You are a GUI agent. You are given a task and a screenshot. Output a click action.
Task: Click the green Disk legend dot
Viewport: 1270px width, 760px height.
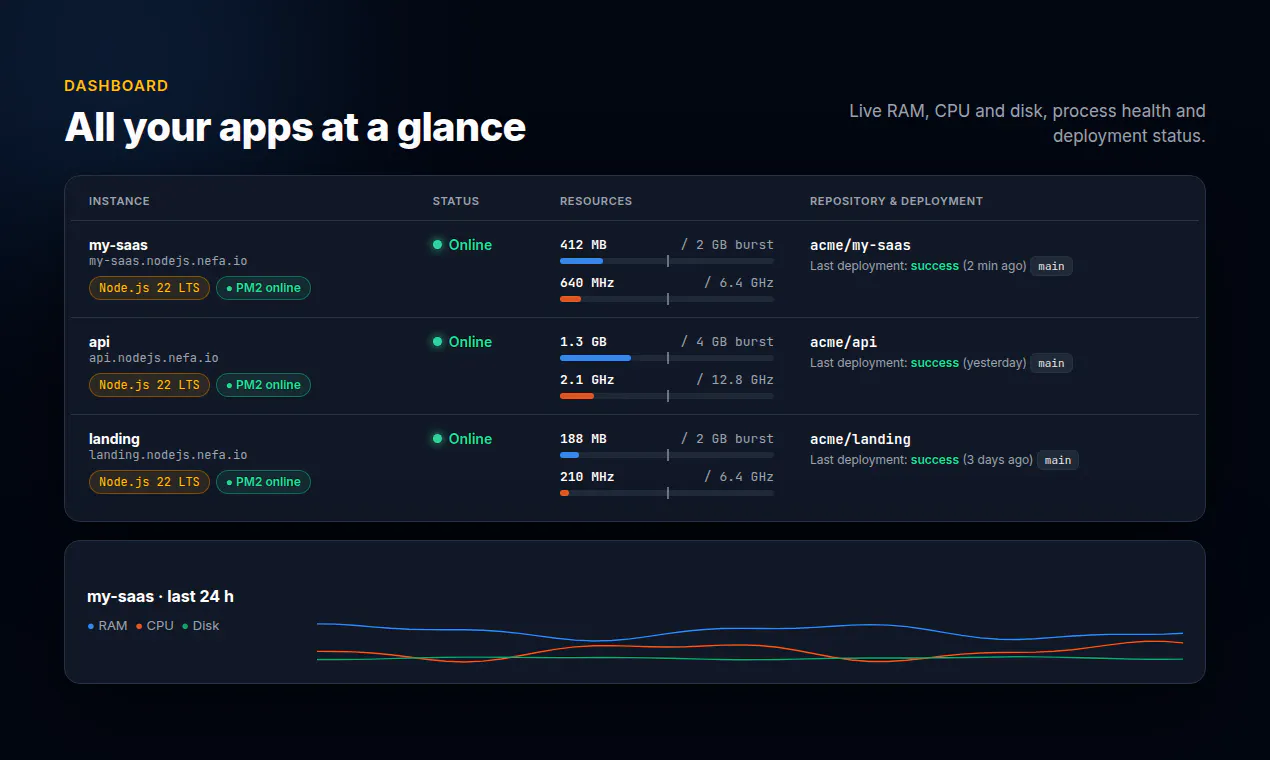[x=185, y=626]
